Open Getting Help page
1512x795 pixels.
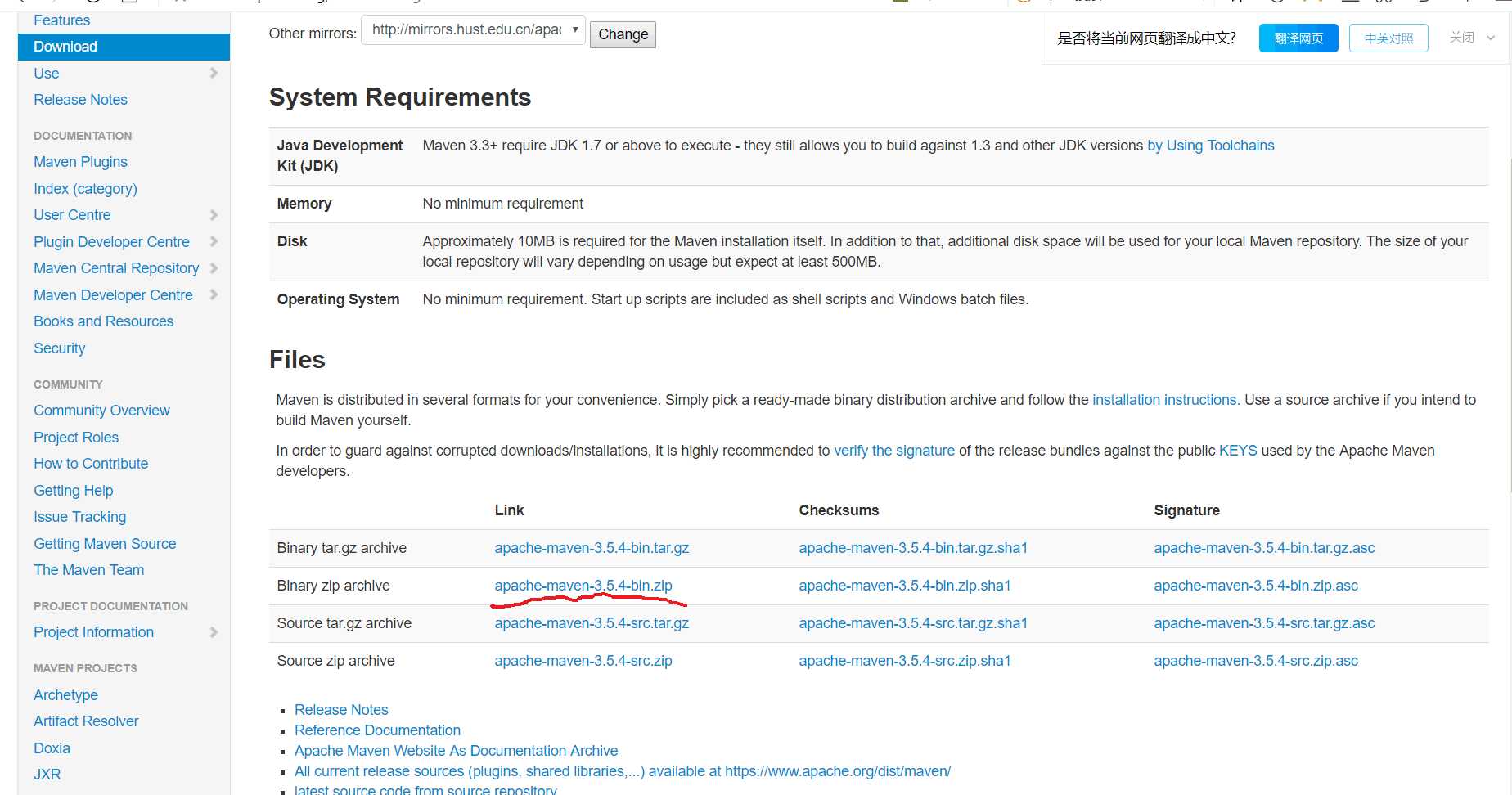pos(73,491)
